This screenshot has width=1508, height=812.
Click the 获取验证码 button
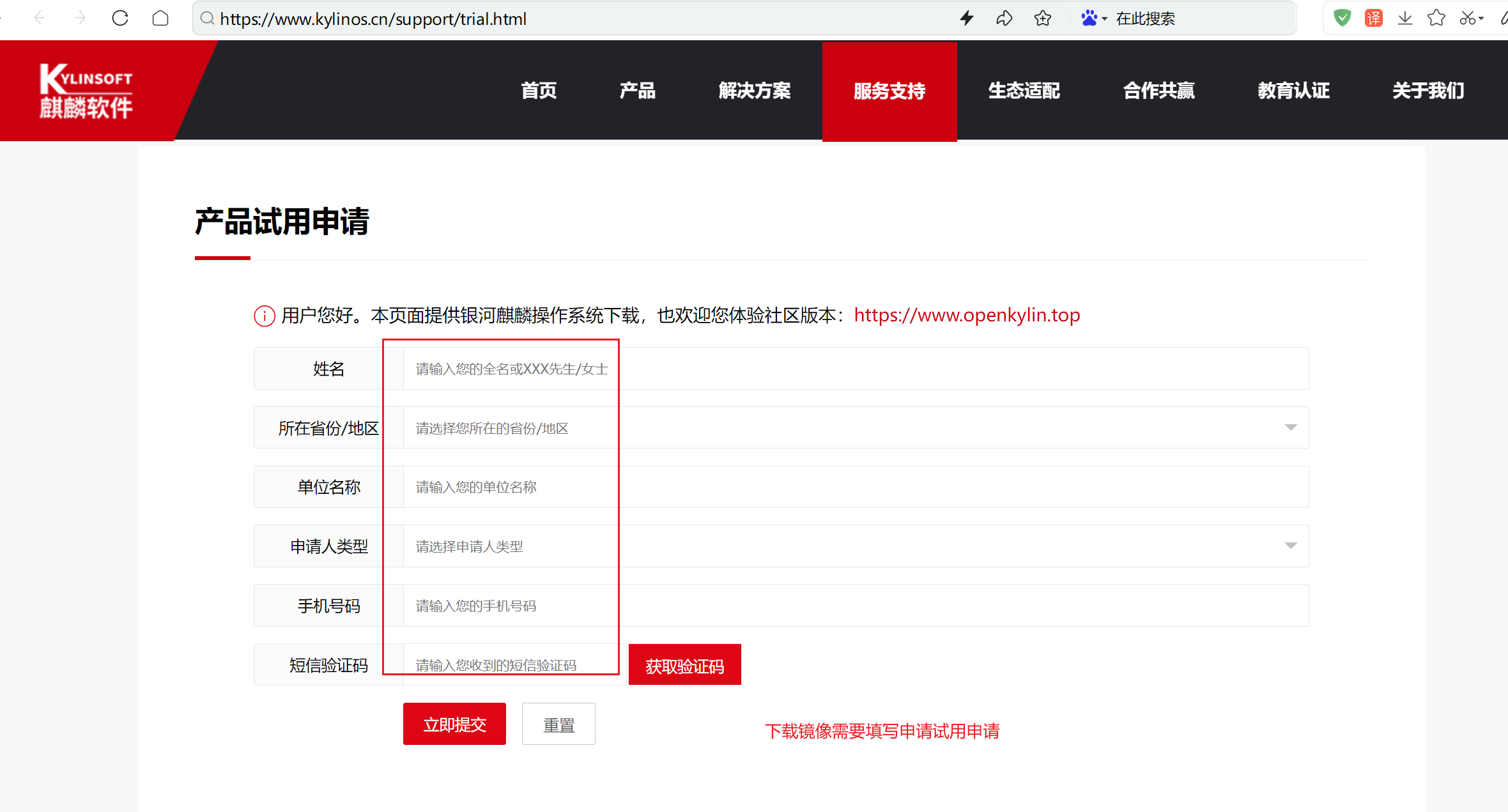(684, 665)
